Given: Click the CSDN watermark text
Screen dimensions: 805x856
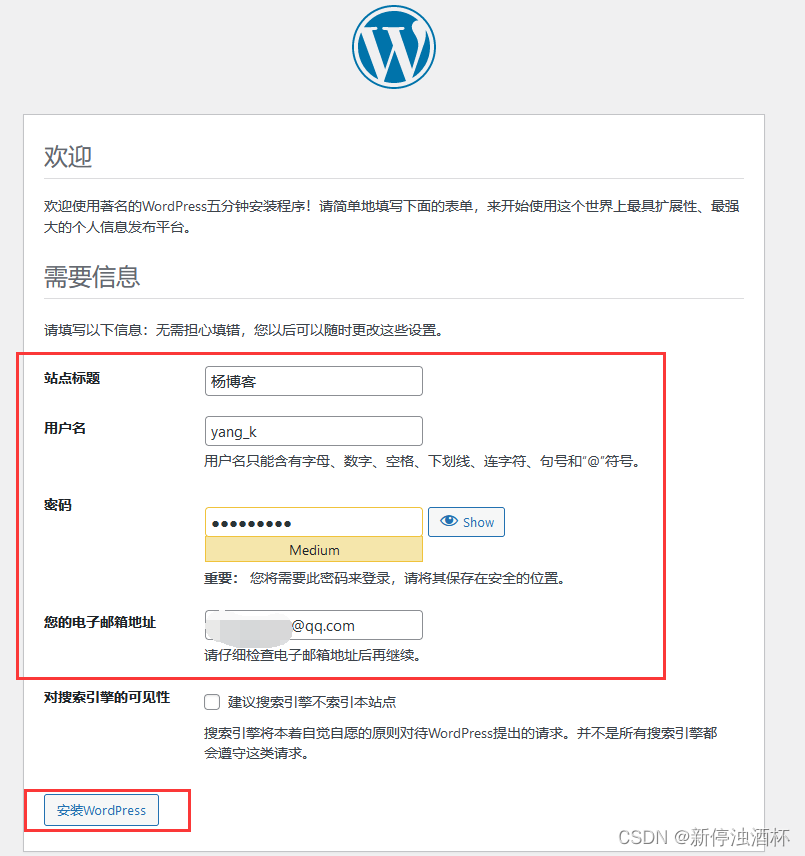Looking at the screenshot, I should pyautogui.click(x=704, y=837).
